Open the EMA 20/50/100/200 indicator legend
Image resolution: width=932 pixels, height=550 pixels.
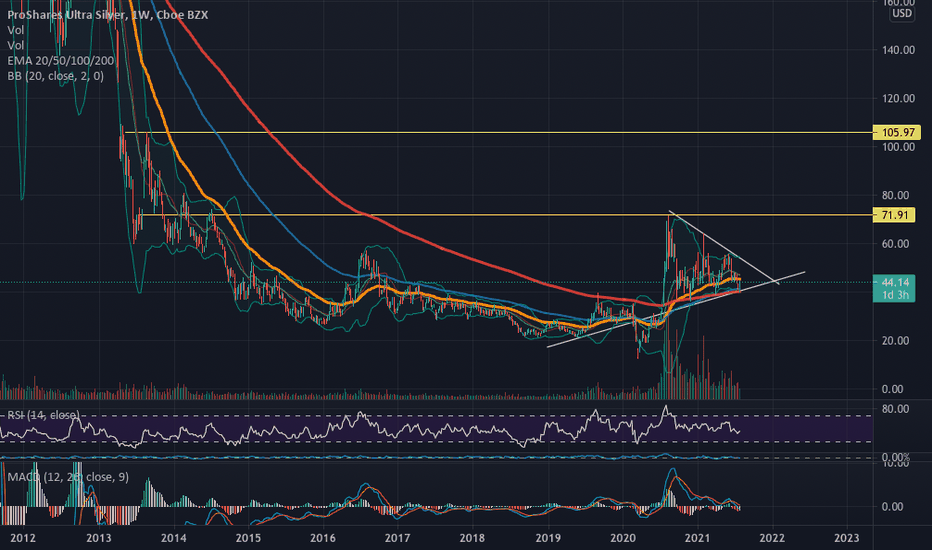click(x=61, y=61)
